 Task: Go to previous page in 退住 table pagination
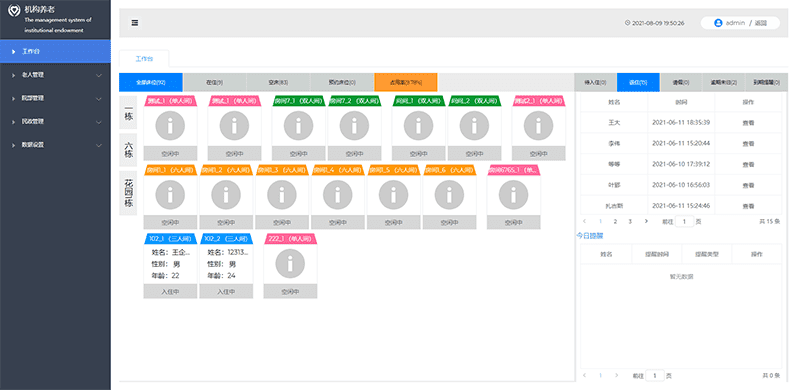pos(585,221)
